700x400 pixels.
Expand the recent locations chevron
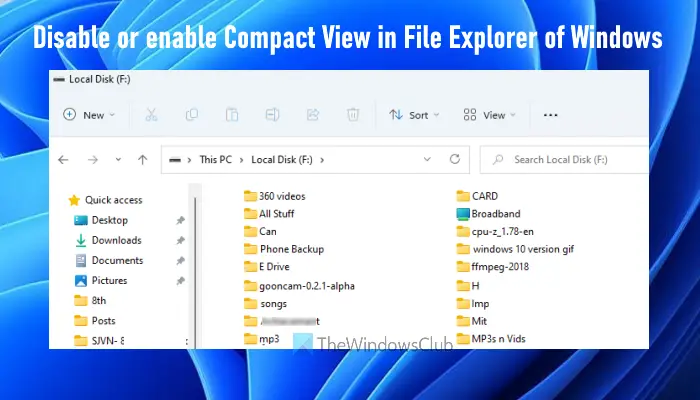pyautogui.click(x=118, y=159)
